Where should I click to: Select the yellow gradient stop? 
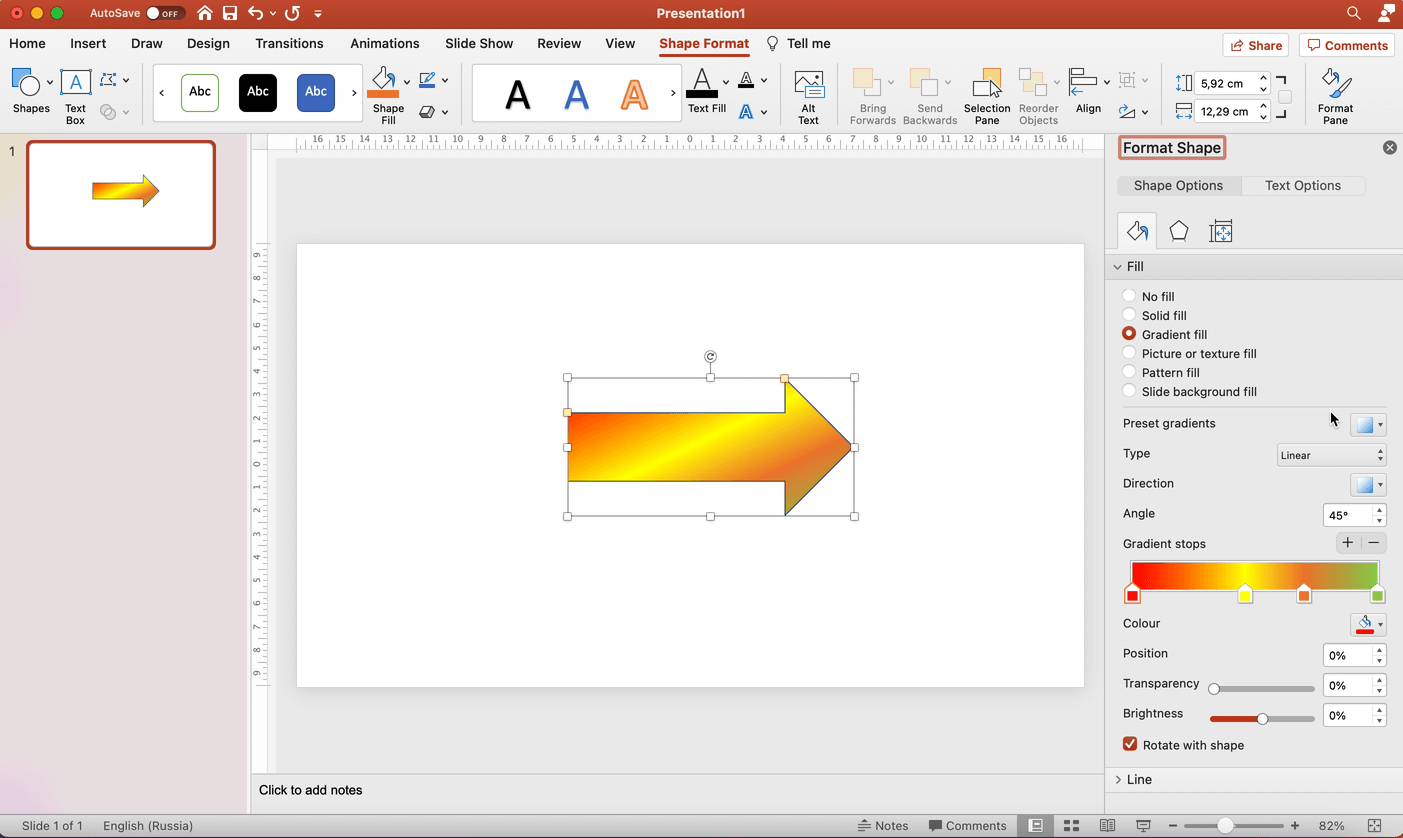(1245, 594)
